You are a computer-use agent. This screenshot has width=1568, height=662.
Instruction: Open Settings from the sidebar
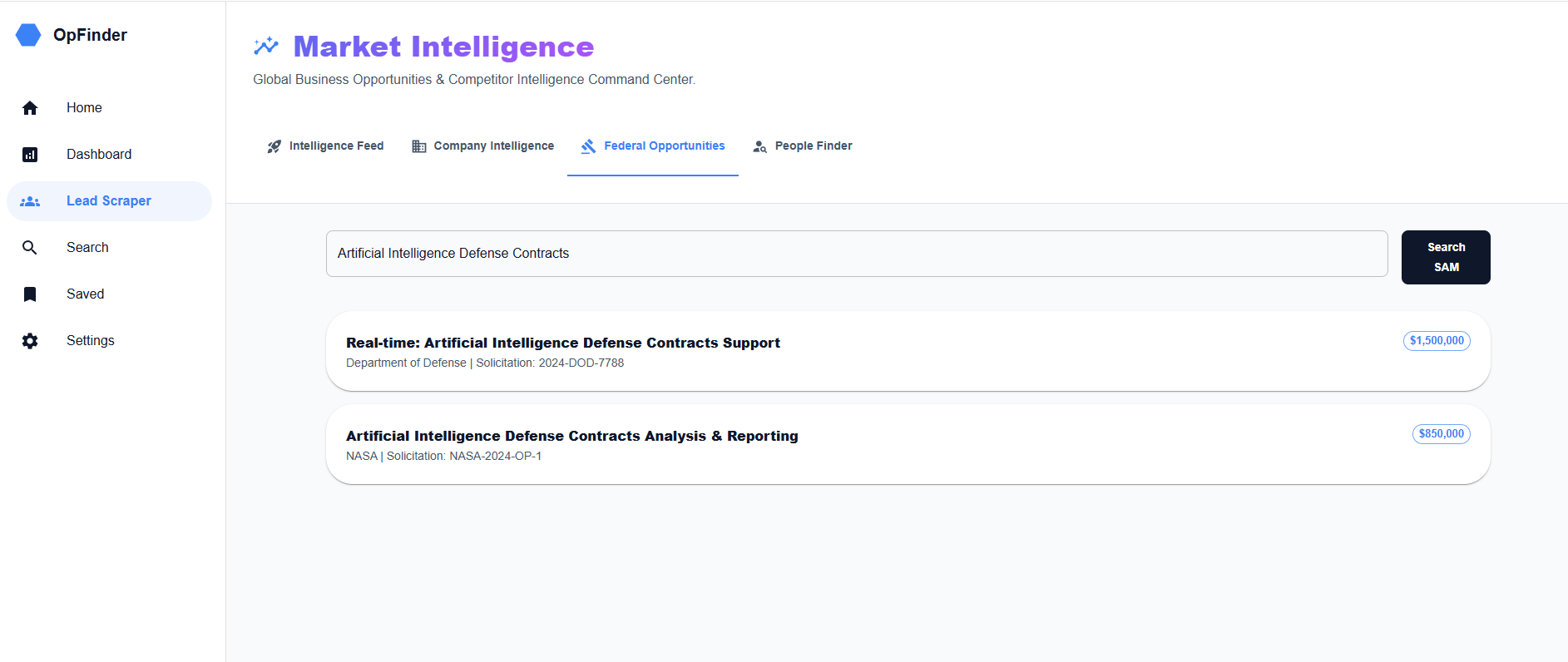click(x=109, y=341)
